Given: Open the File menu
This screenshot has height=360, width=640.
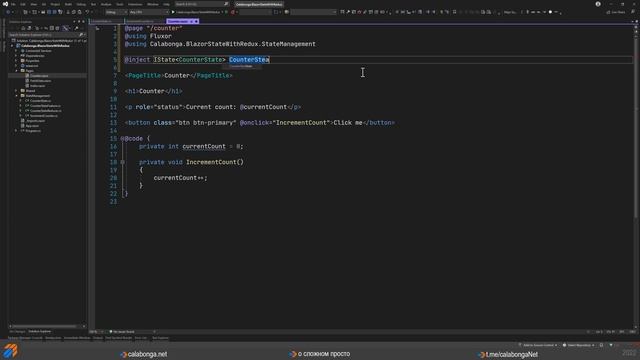Looking at the screenshot, I should point(13,4).
